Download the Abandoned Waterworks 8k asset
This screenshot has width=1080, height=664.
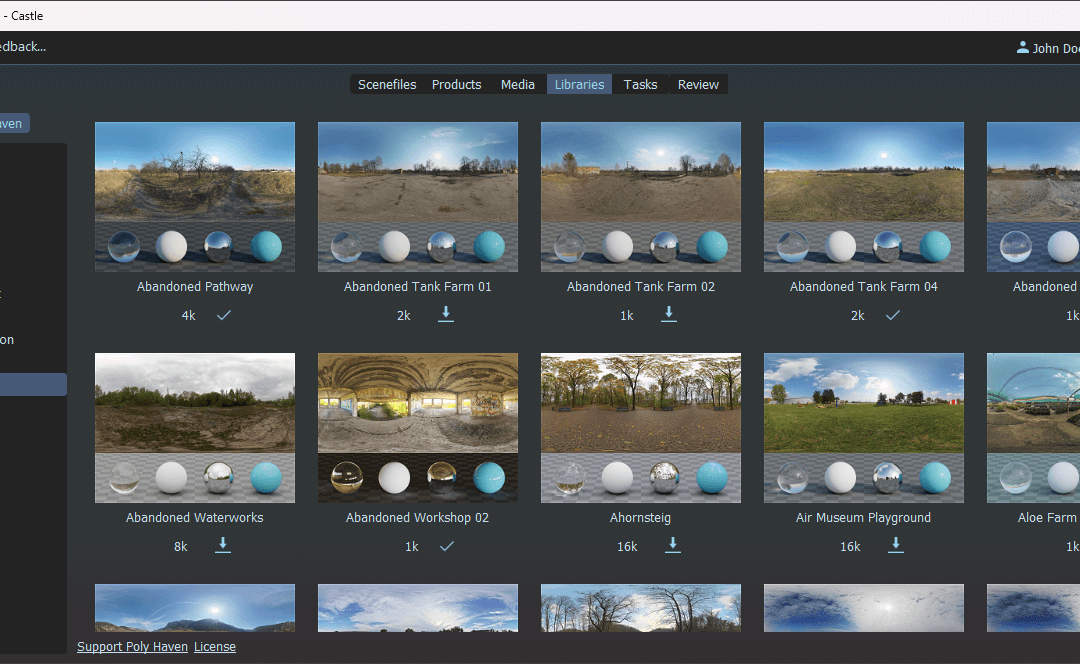[x=223, y=545]
